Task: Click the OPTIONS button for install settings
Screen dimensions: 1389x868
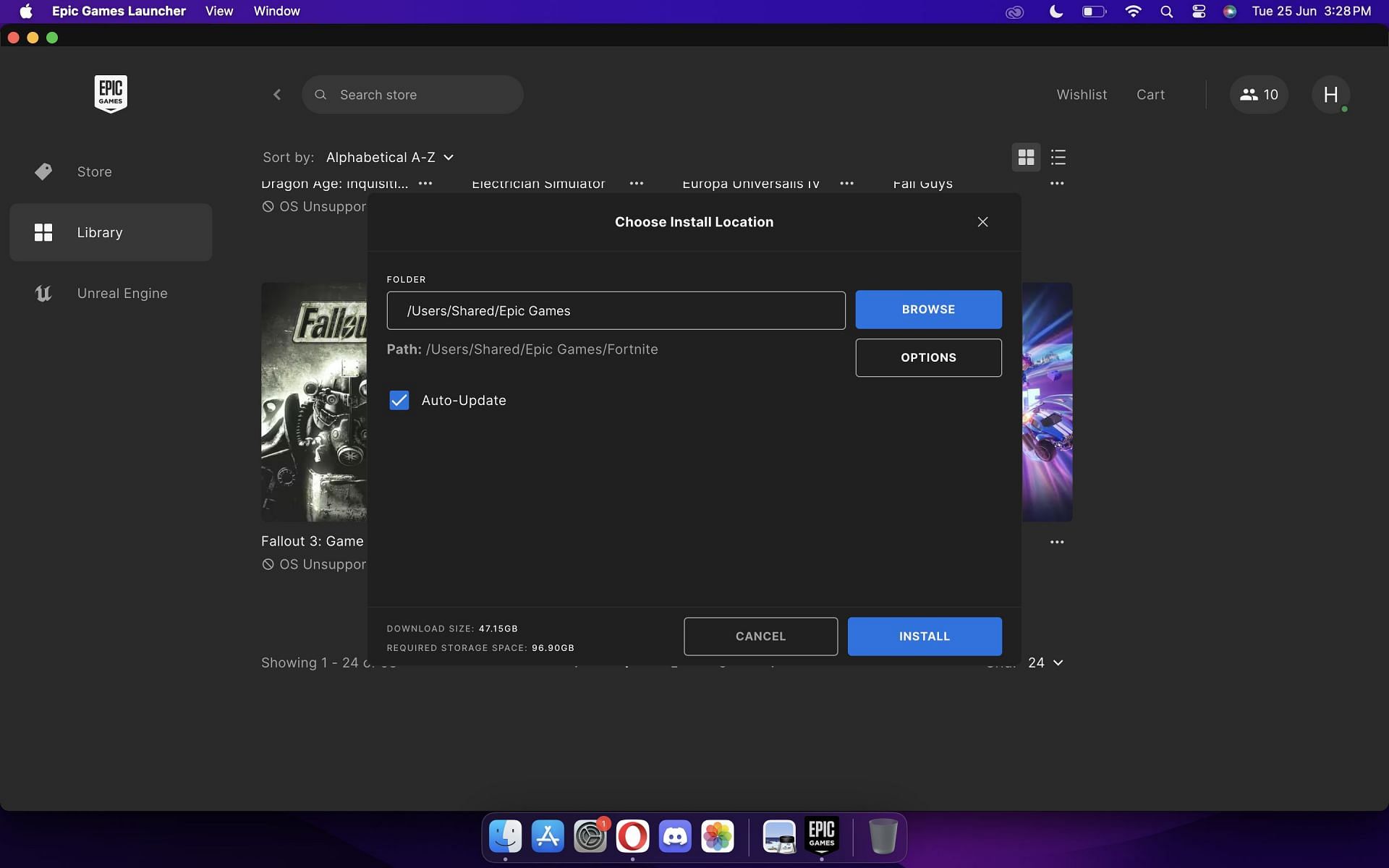Action: (928, 357)
